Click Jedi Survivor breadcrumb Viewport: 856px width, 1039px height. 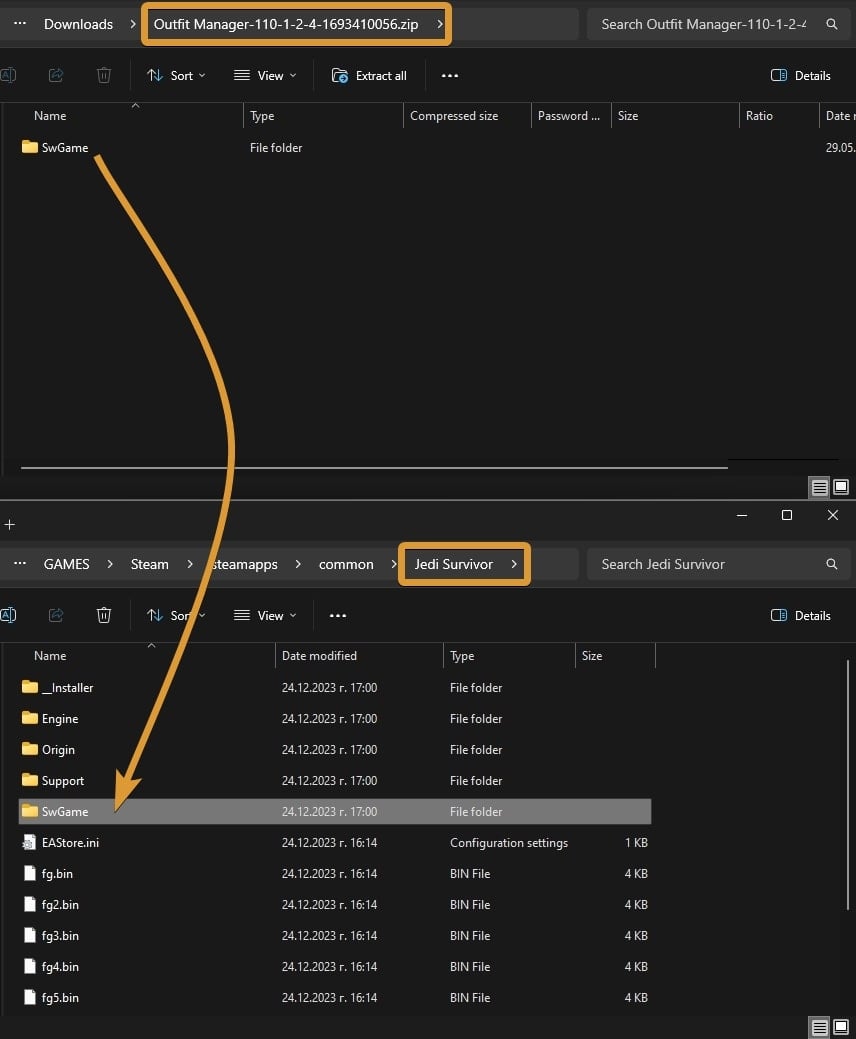pos(454,565)
